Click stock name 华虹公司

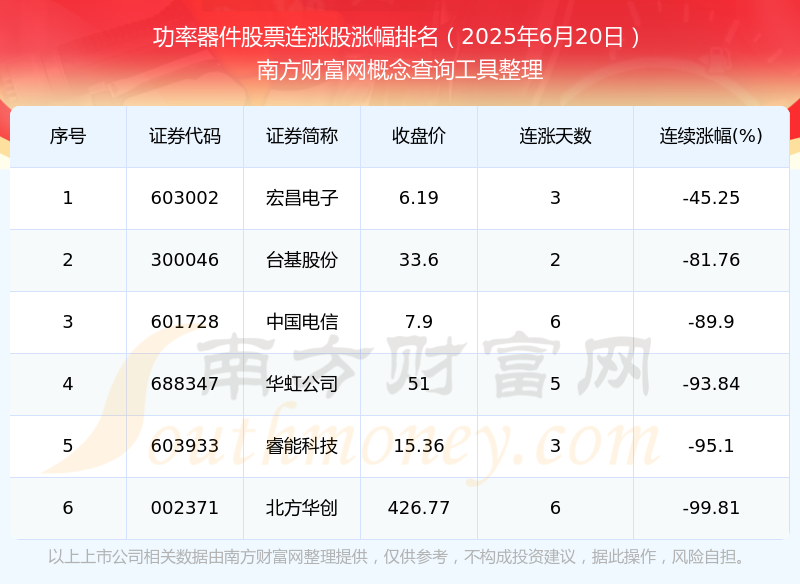(x=302, y=384)
